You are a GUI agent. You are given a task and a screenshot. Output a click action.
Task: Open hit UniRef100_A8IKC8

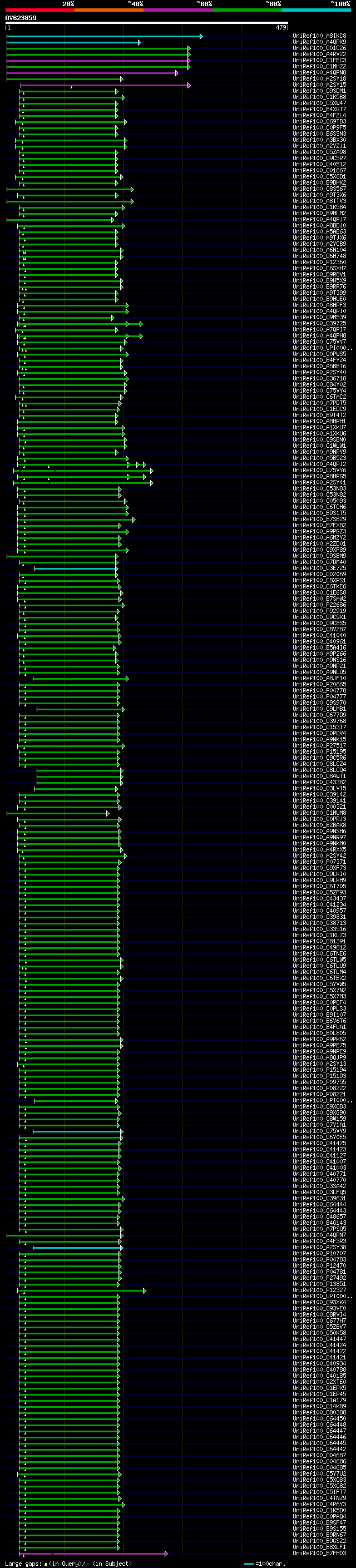coord(319,36)
